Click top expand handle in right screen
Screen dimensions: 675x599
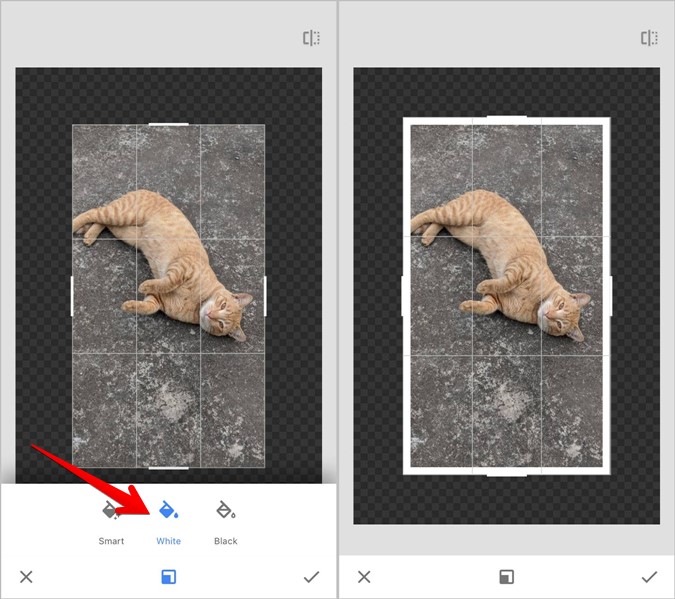pyautogui.click(x=507, y=116)
